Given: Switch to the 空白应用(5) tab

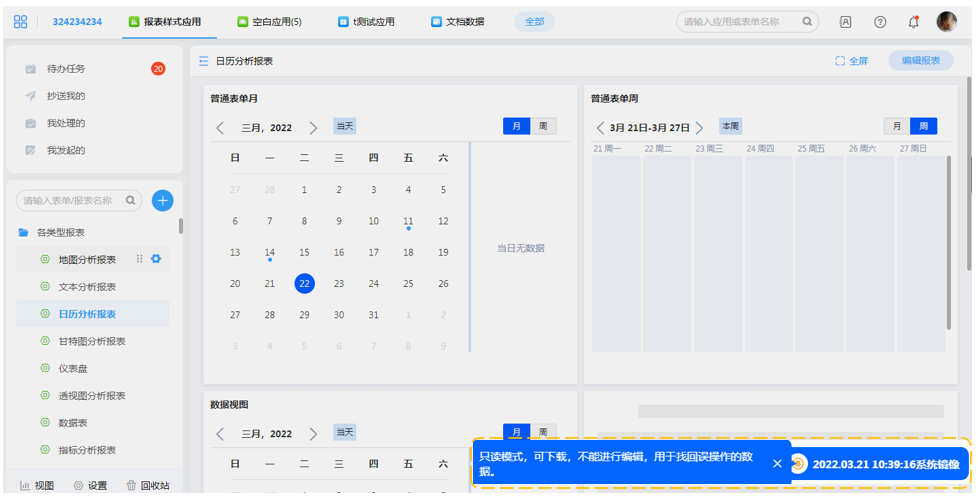Looking at the screenshot, I should 269,21.
